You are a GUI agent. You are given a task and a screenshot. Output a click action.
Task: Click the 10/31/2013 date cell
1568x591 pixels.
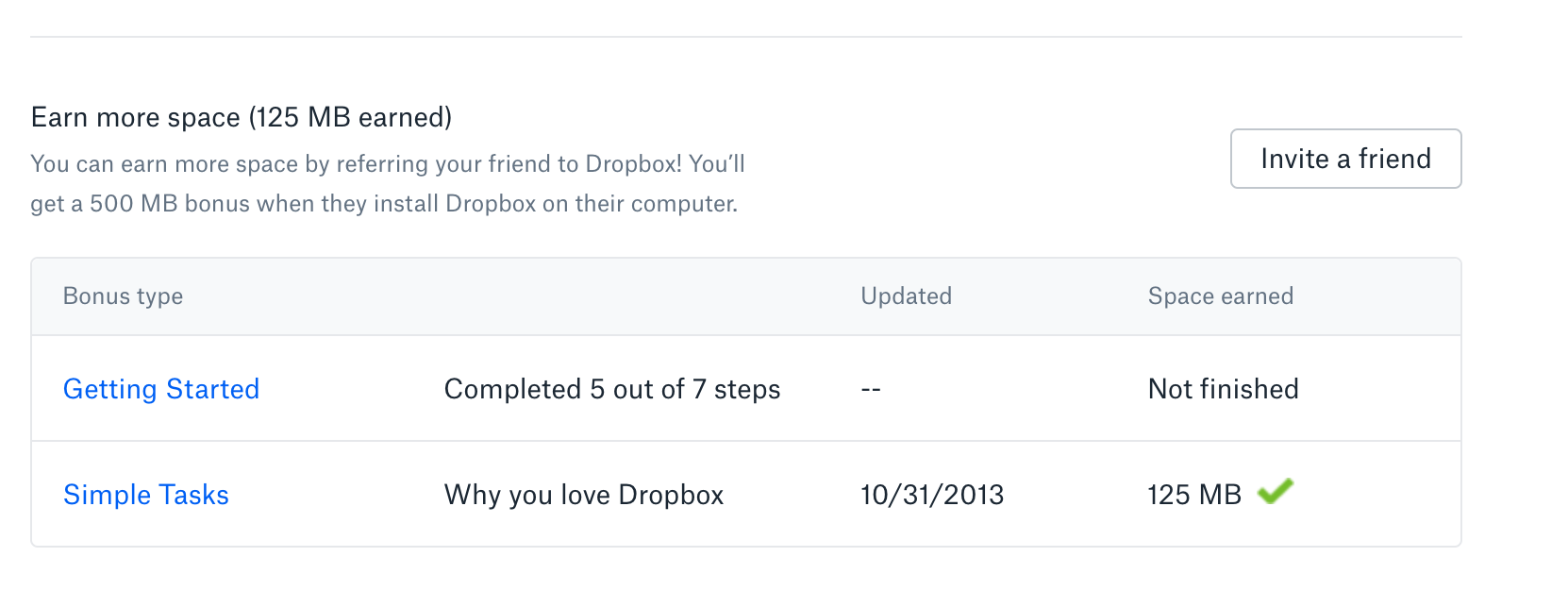(x=932, y=495)
